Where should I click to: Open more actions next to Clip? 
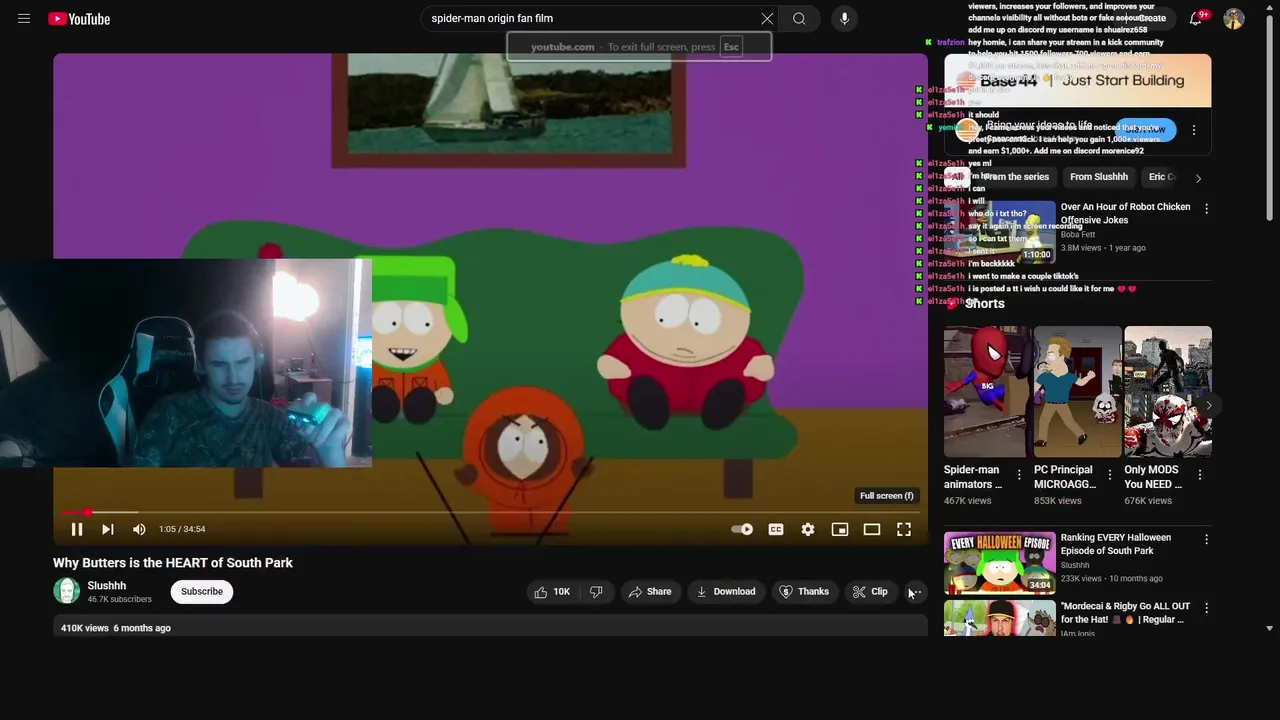915,592
